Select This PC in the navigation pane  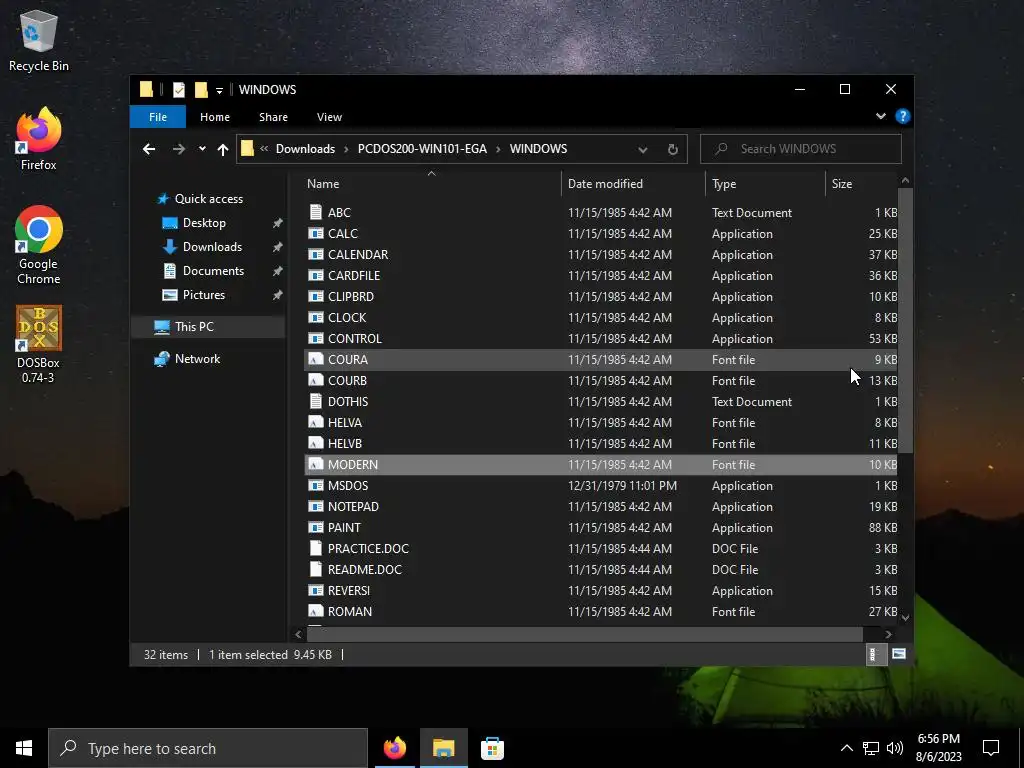[x=208, y=327]
